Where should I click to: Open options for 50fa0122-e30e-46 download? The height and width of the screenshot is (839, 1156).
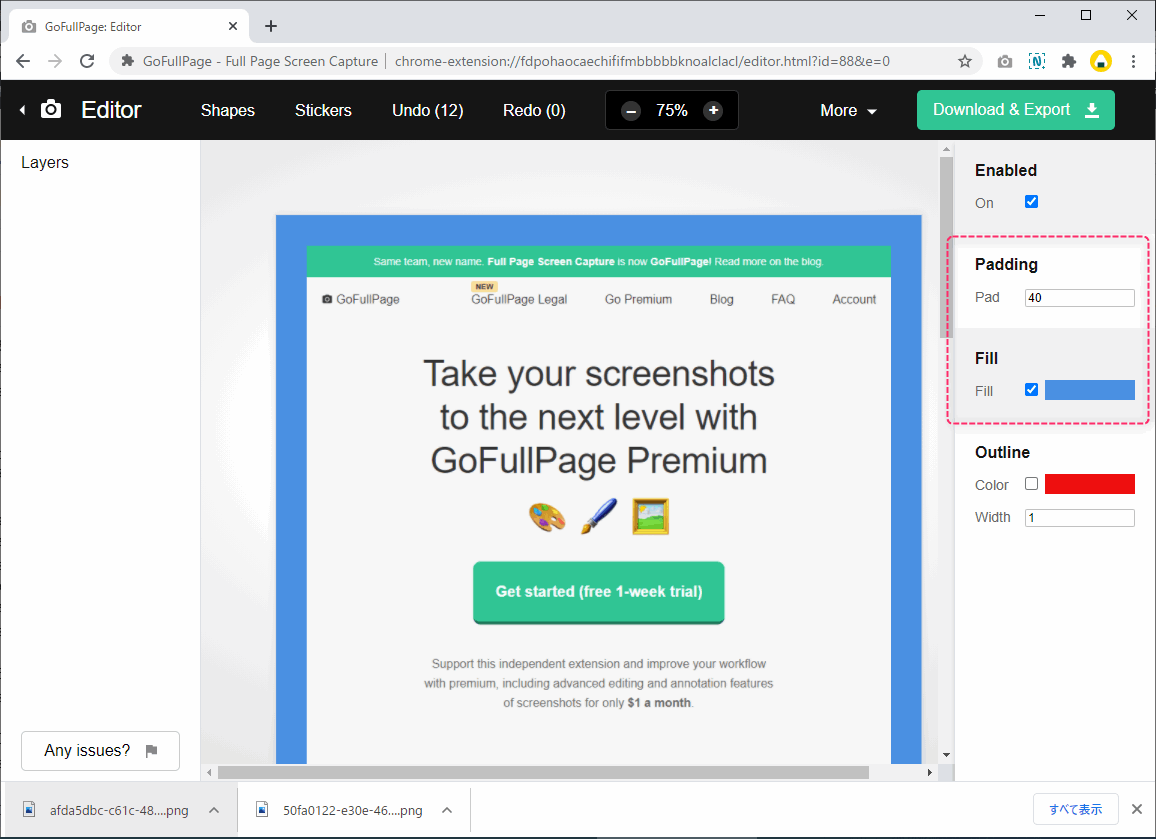coord(447,810)
